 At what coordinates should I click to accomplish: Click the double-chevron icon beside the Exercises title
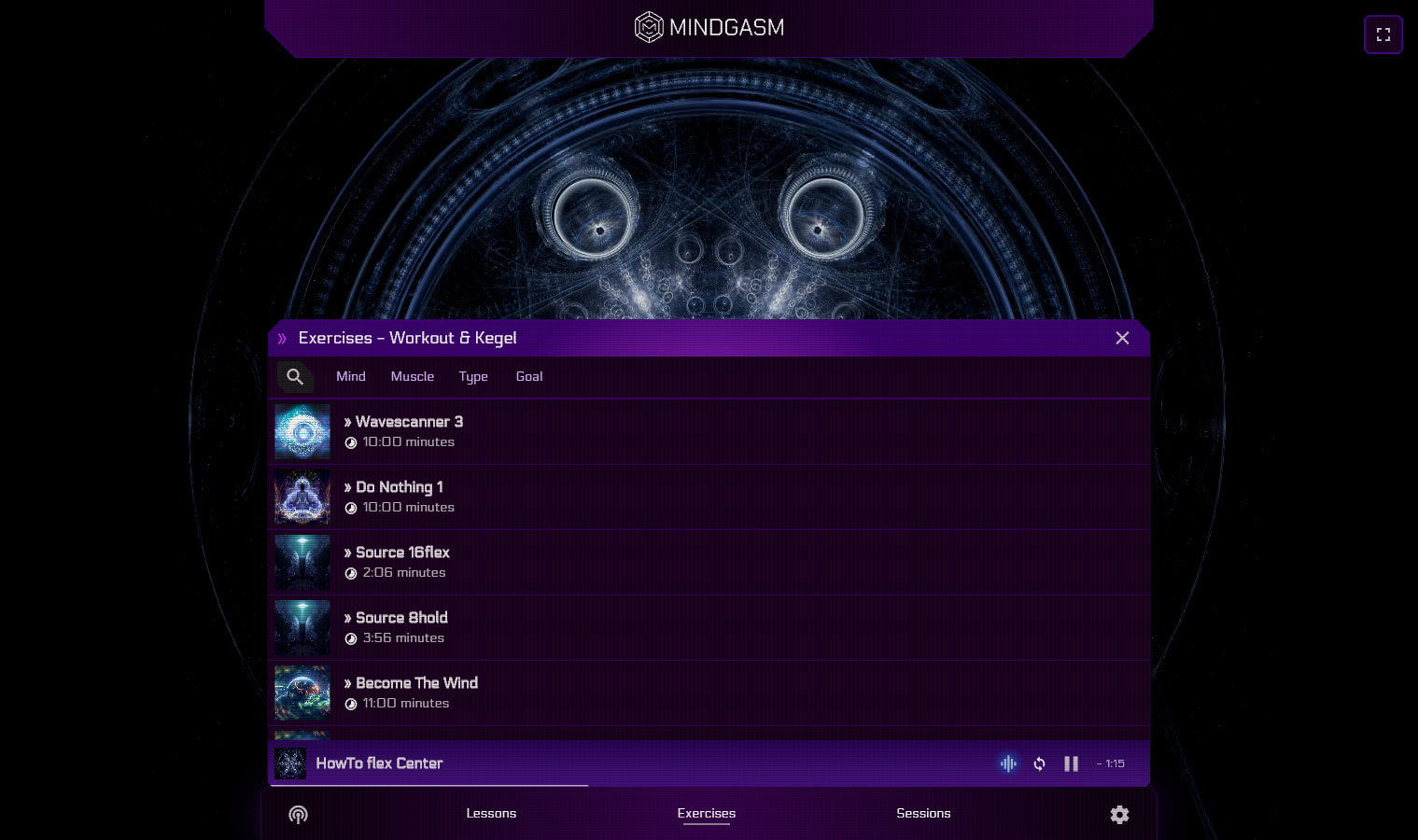tap(282, 338)
